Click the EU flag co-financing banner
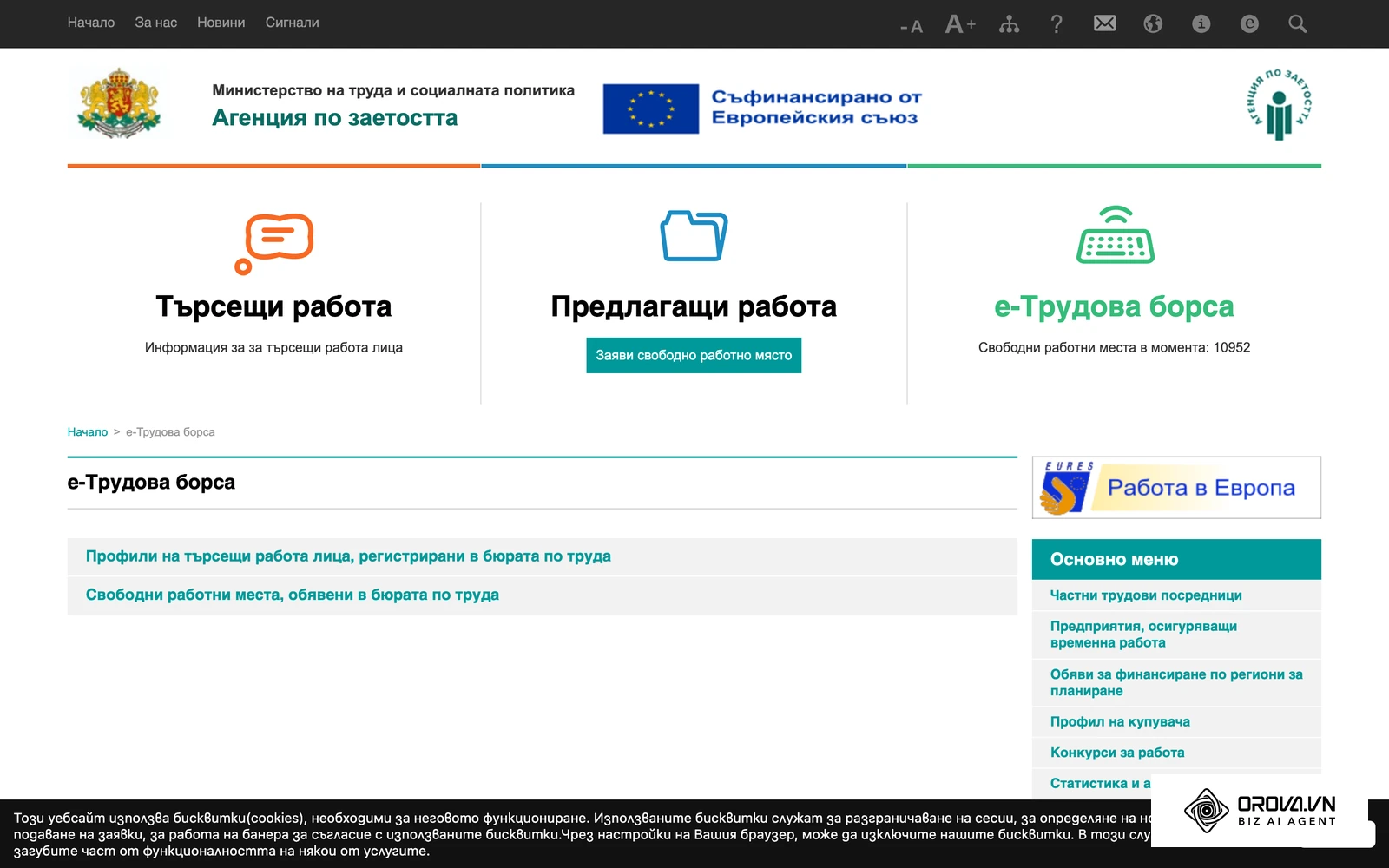This screenshot has width=1389, height=868. pos(762,108)
